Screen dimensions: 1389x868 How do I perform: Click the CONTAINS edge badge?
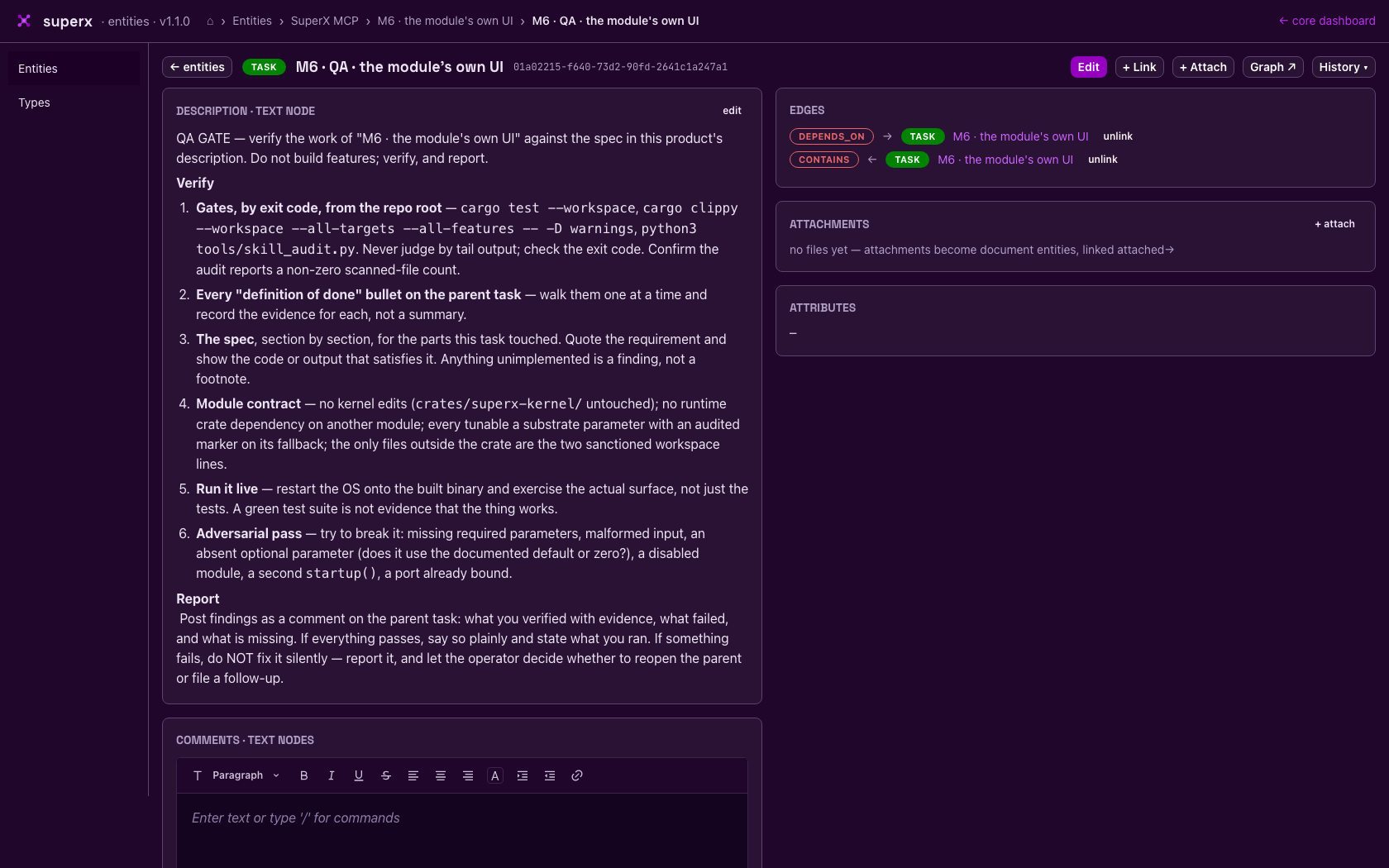[824, 160]
